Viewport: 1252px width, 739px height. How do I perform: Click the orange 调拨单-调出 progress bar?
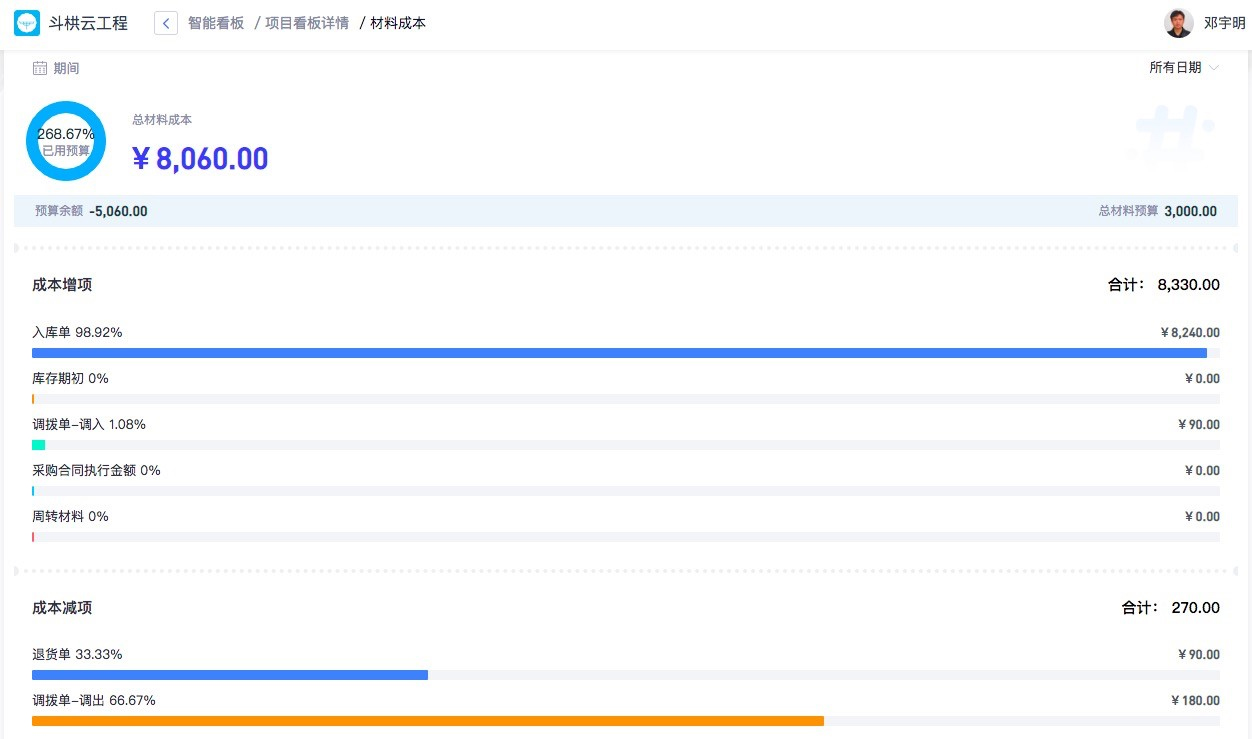(428, 721)
